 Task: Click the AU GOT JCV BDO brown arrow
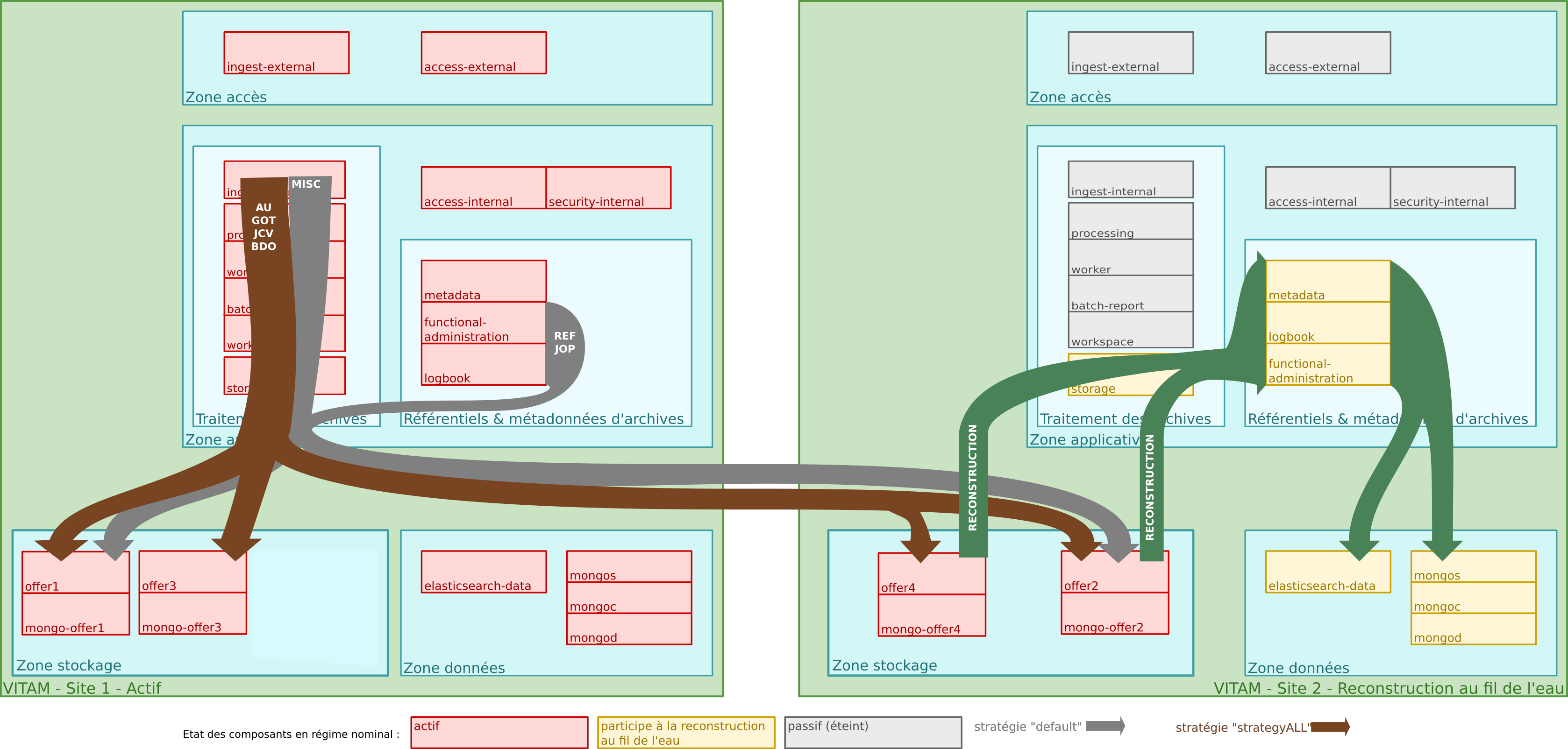tap(264, 227)
